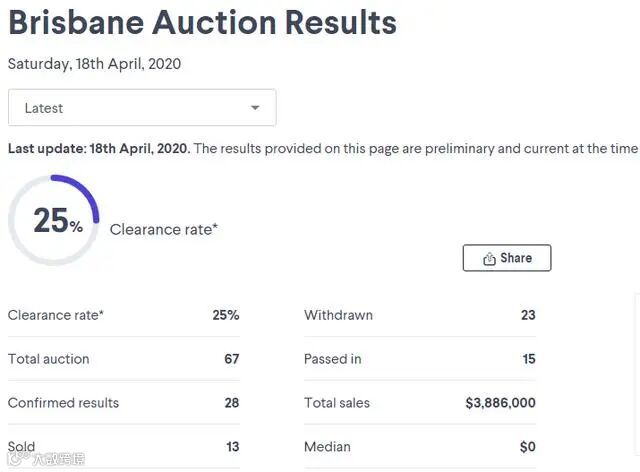Click the Passed in row label
The width and height of the screenshot is (640, 472).
333,359
